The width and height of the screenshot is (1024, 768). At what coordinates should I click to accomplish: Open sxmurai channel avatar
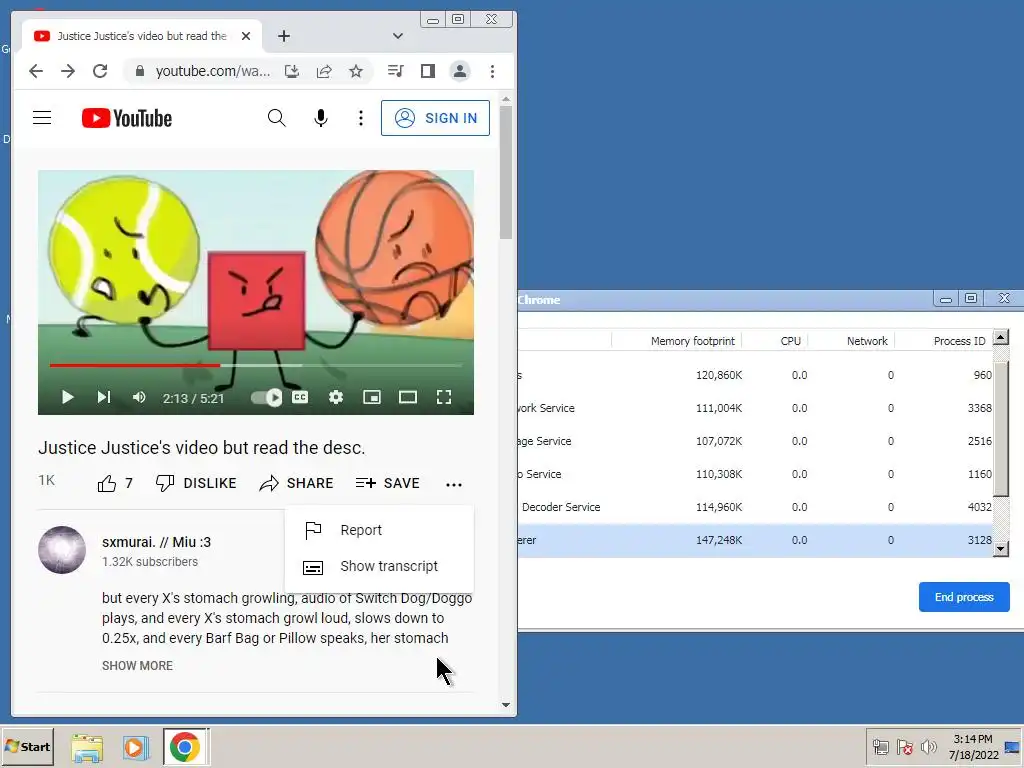pos(62,550)
